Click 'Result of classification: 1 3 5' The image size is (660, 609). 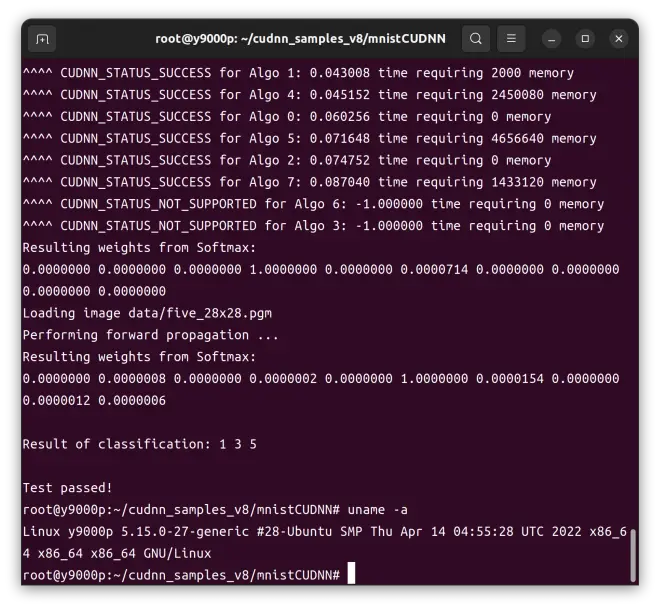coord(139,444)
